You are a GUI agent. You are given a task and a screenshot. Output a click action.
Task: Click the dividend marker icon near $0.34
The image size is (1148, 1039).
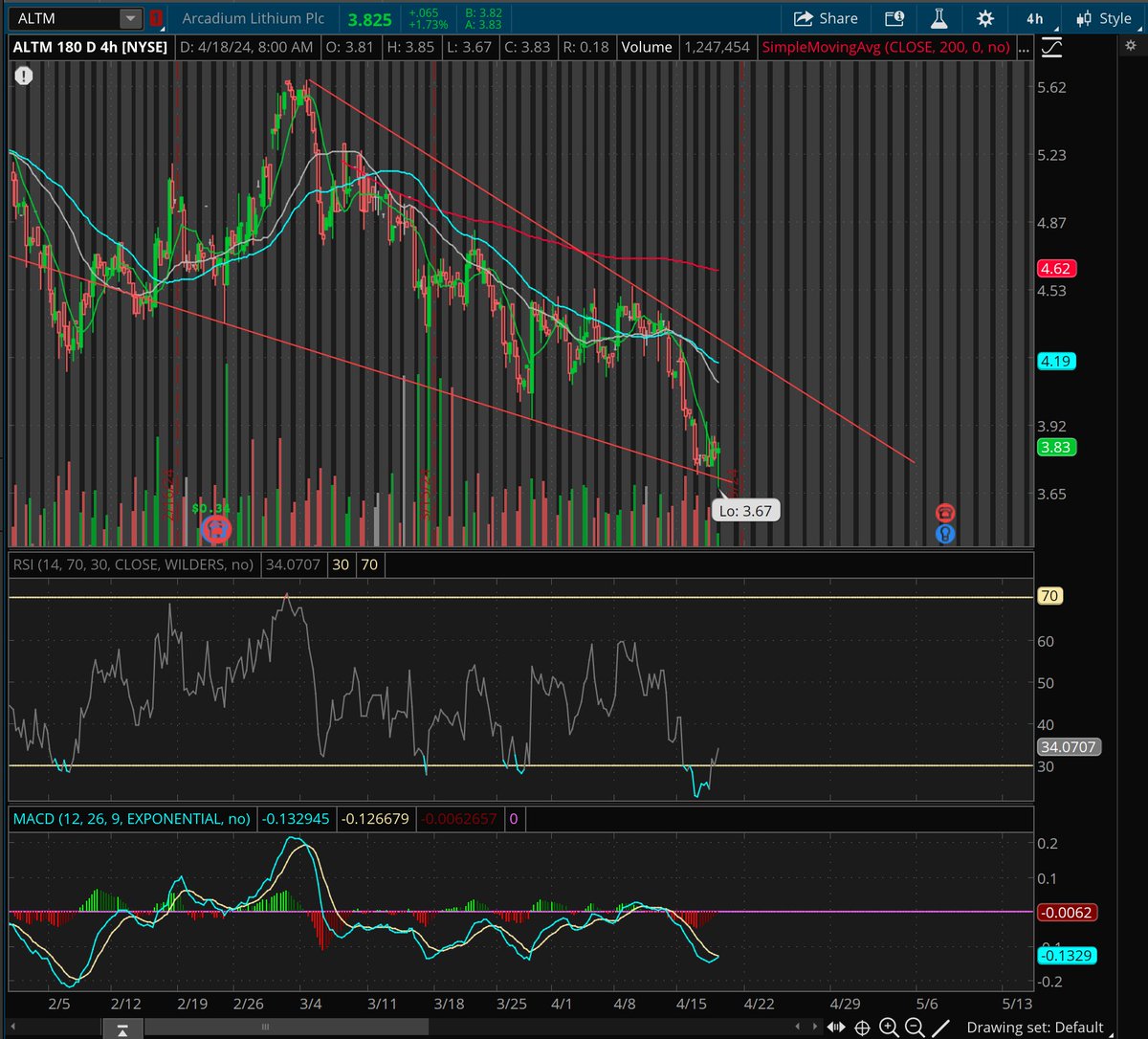pos(217,528)
